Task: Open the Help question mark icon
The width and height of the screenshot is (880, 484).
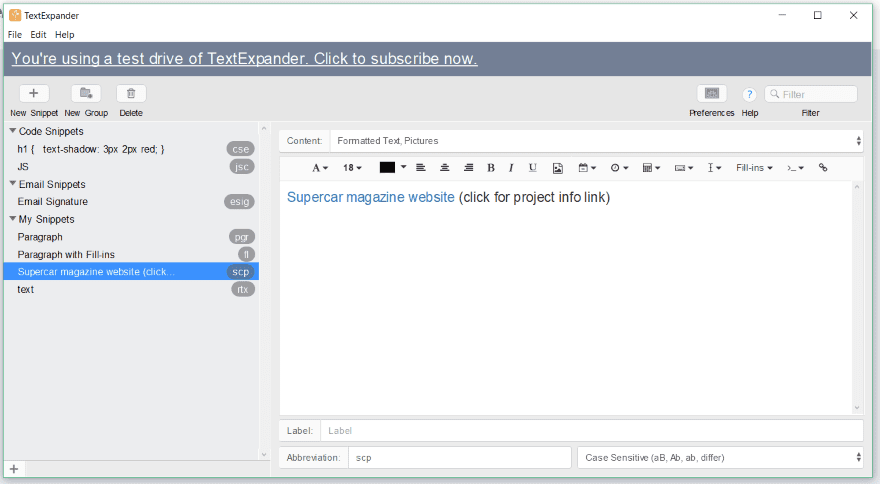Action: [x=749, y=94]
